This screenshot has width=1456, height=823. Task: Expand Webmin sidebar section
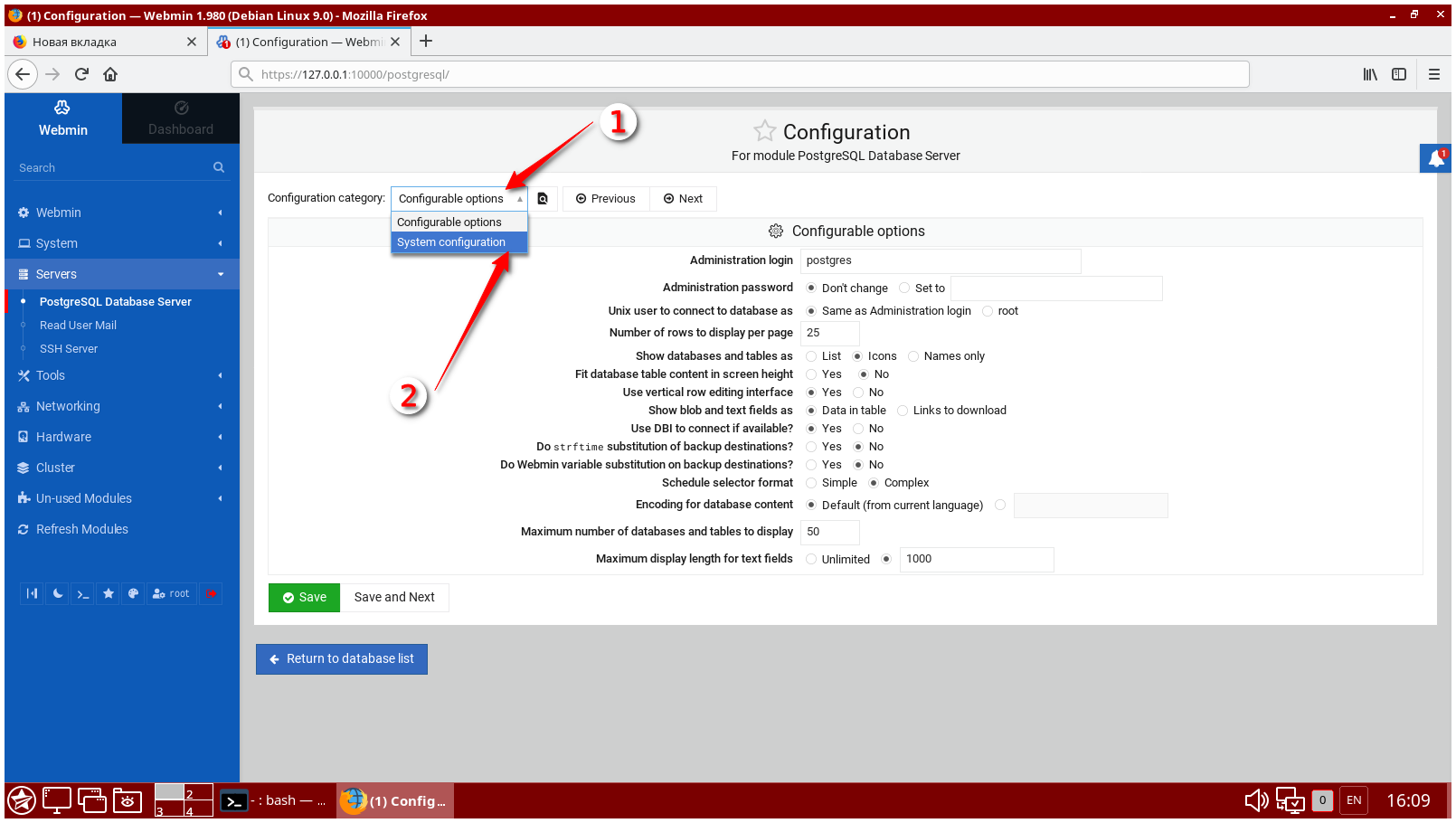click(x=122, y=213)
